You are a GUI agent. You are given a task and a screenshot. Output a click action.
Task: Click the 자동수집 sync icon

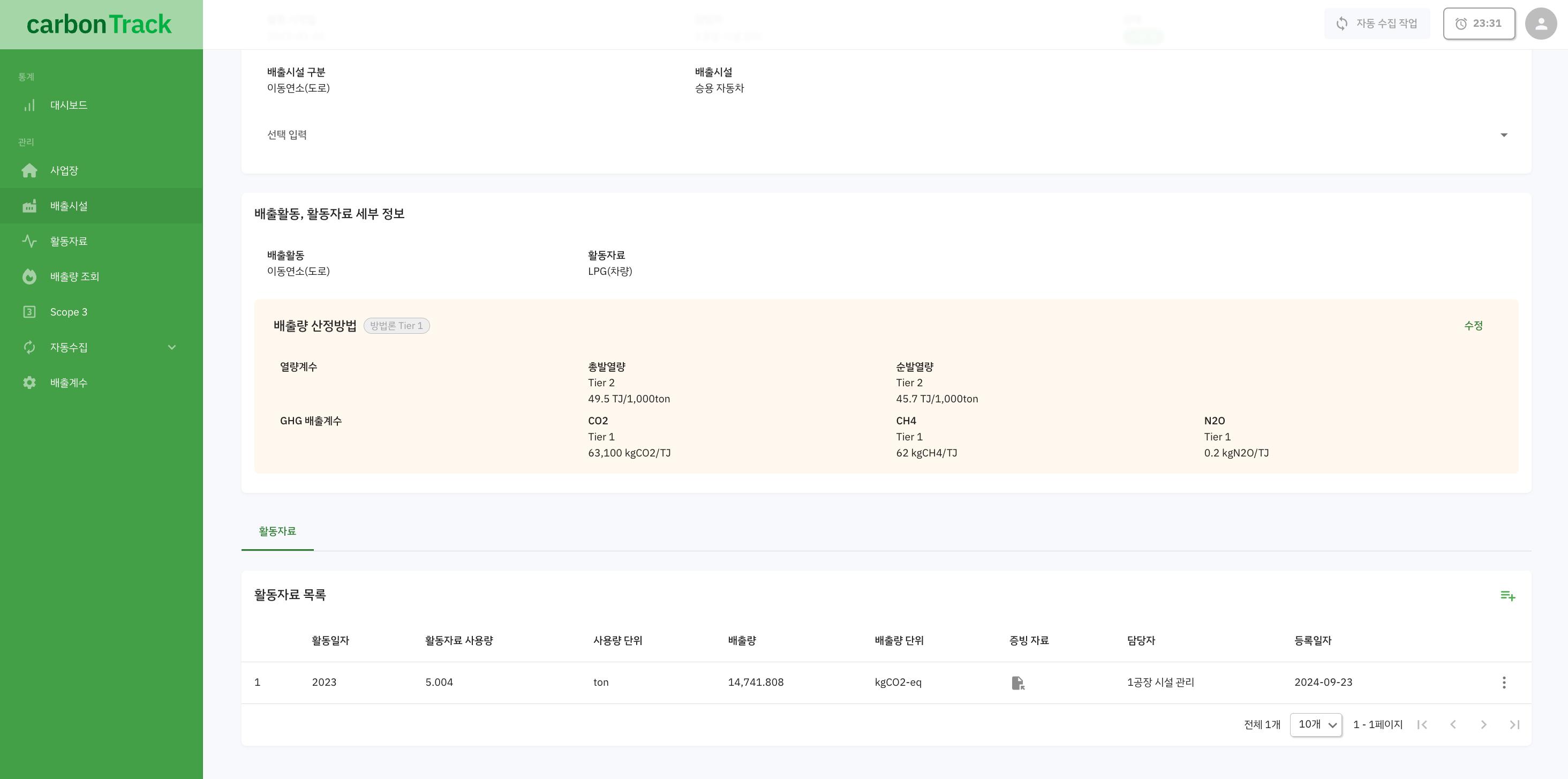(x=29, y=347)
